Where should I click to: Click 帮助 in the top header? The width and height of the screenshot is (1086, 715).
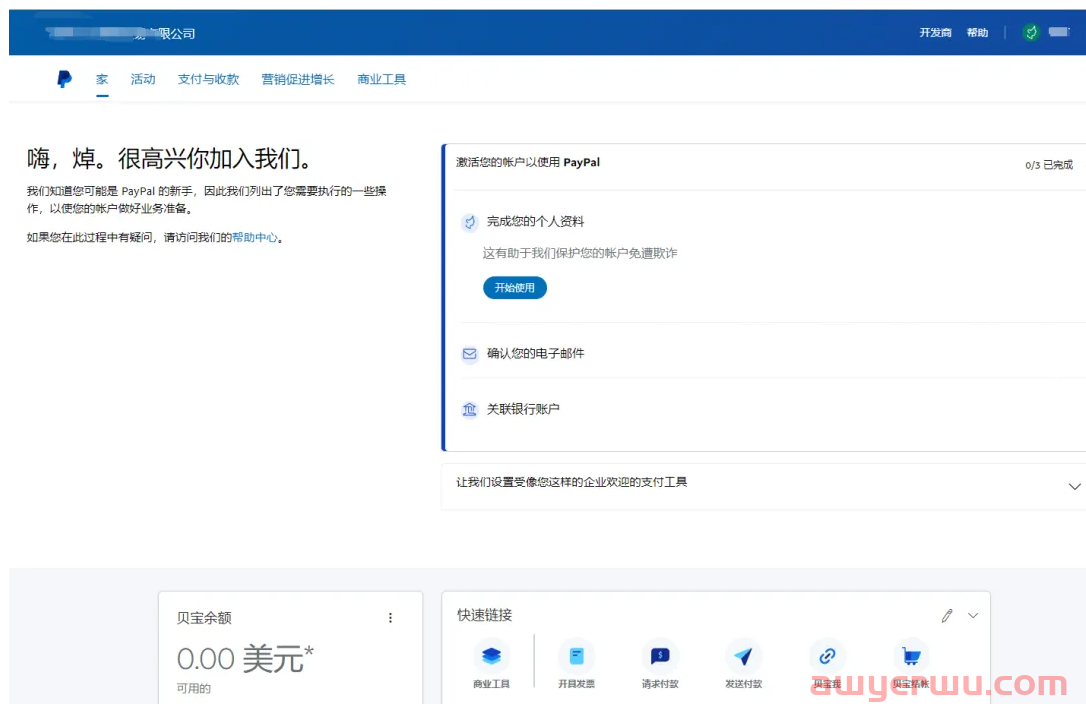pos(977,33)
